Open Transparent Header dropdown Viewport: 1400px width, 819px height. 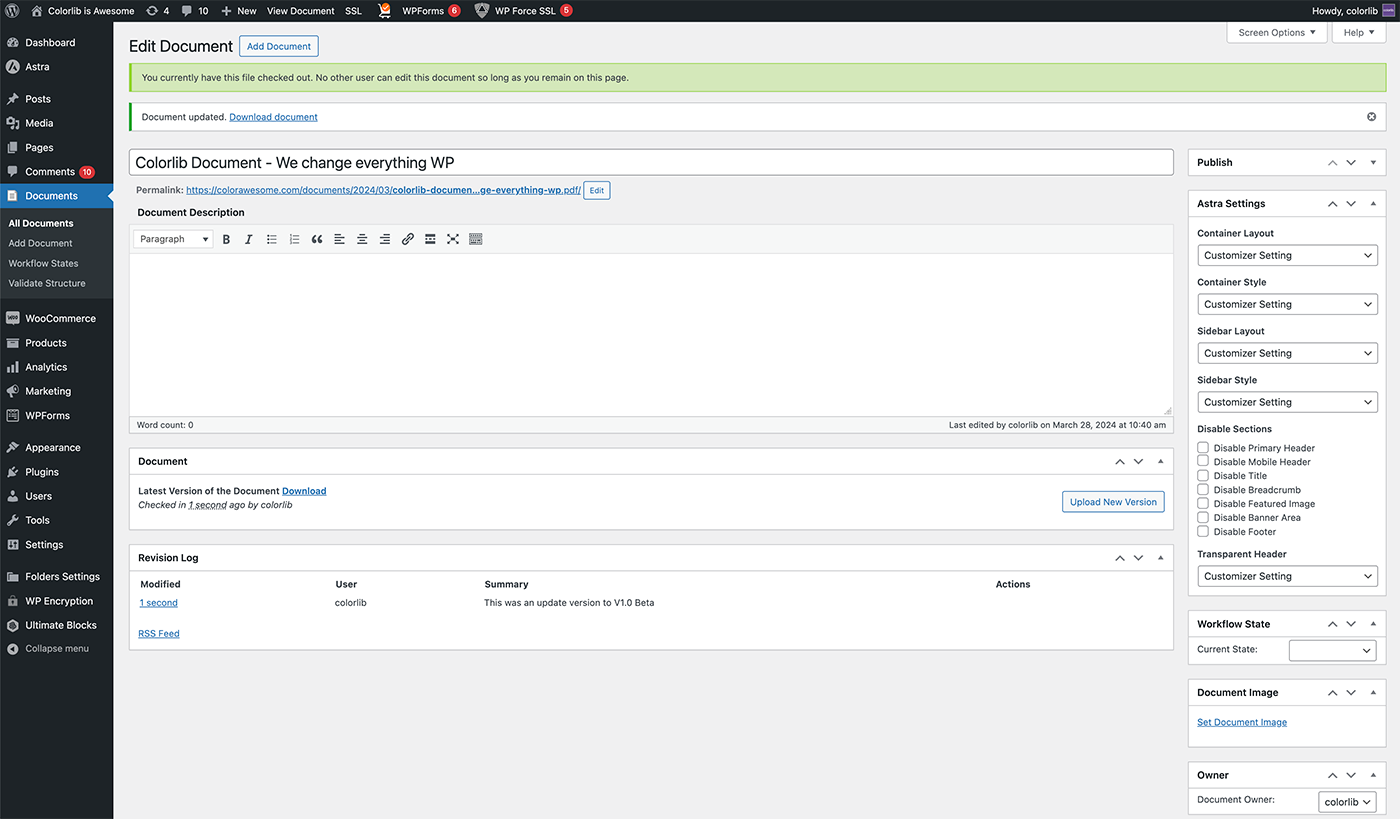pos(1287,576)
